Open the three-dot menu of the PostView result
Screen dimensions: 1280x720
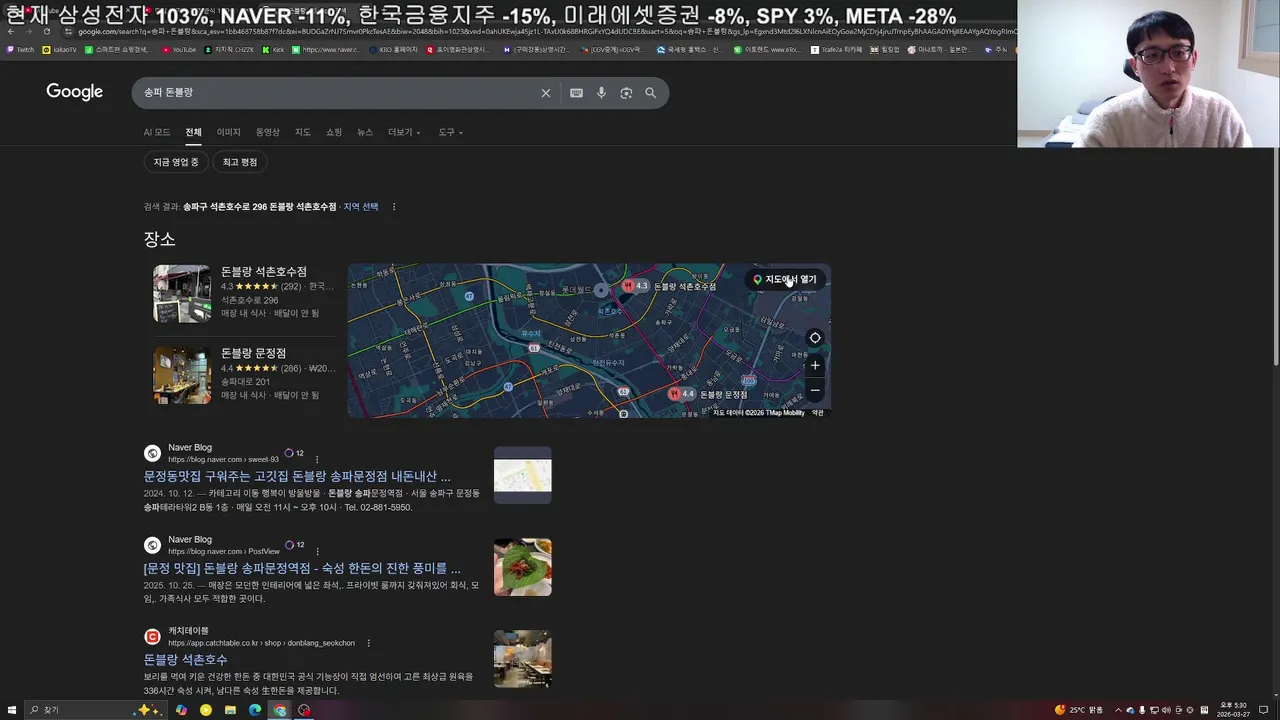click(318, 552)
